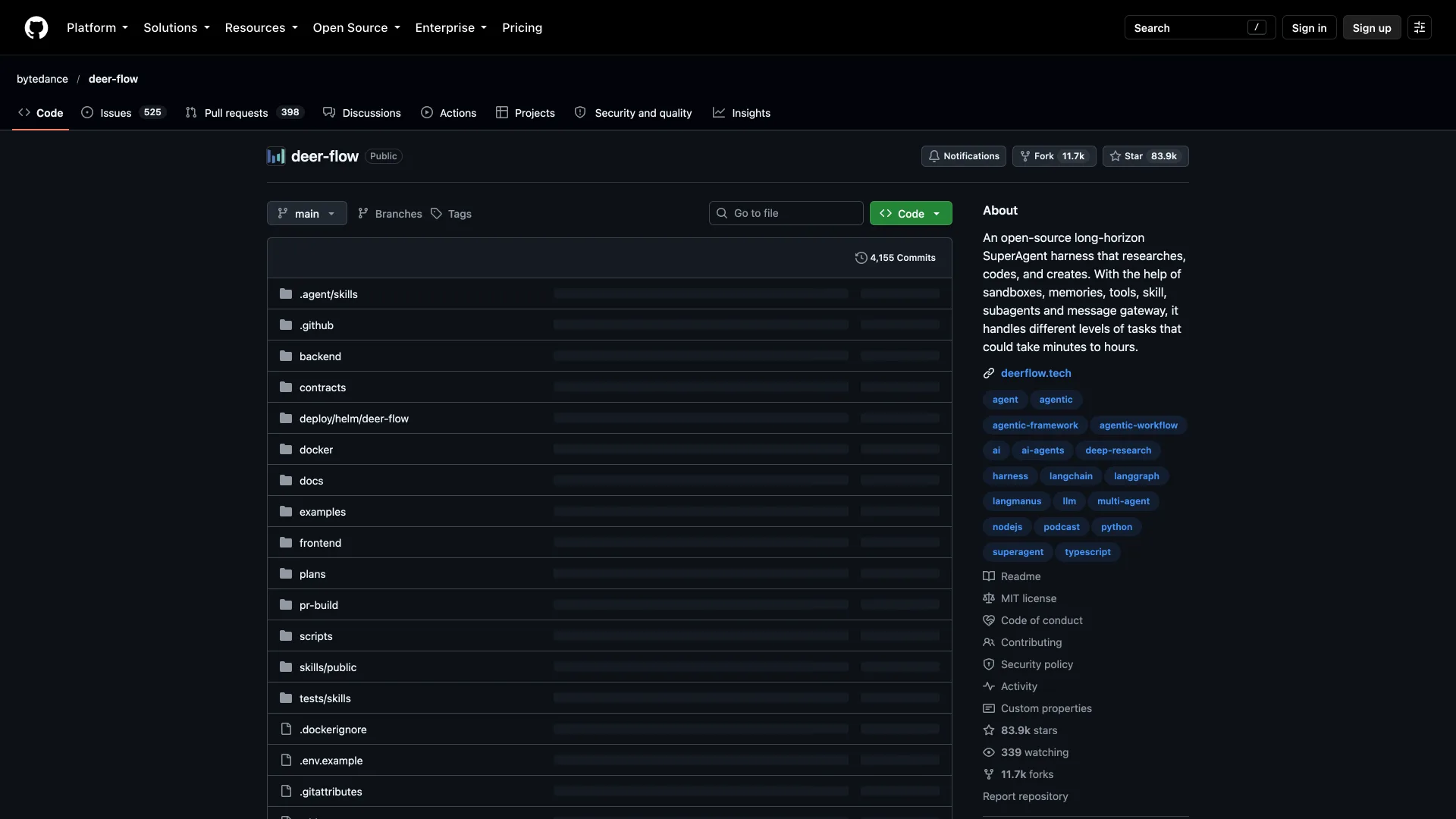Viewport: 1456px width, 819px height.
Task: Open the skills/public folder
Action: (328, 667)
